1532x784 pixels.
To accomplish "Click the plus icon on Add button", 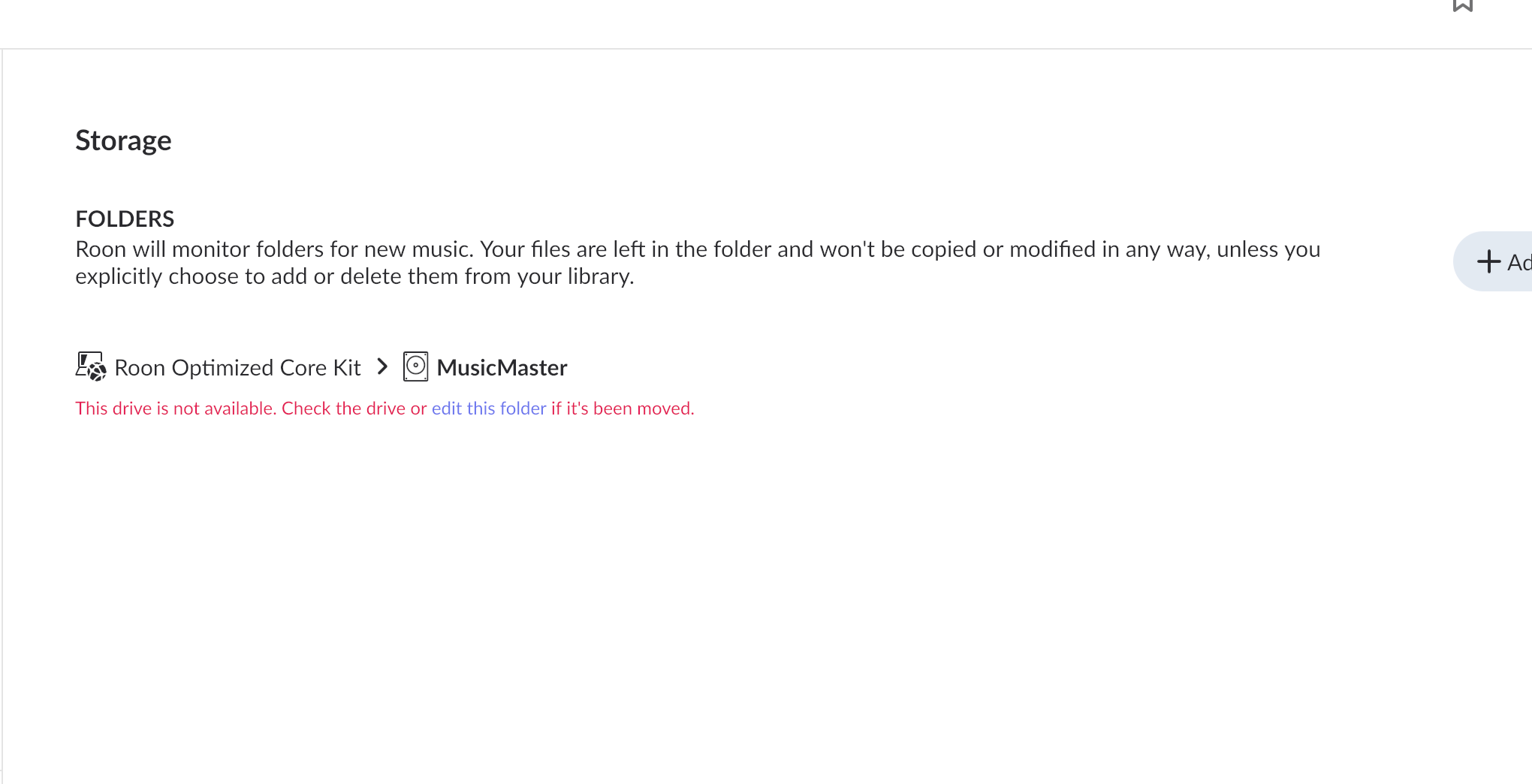I will (x=1488, y=262).
